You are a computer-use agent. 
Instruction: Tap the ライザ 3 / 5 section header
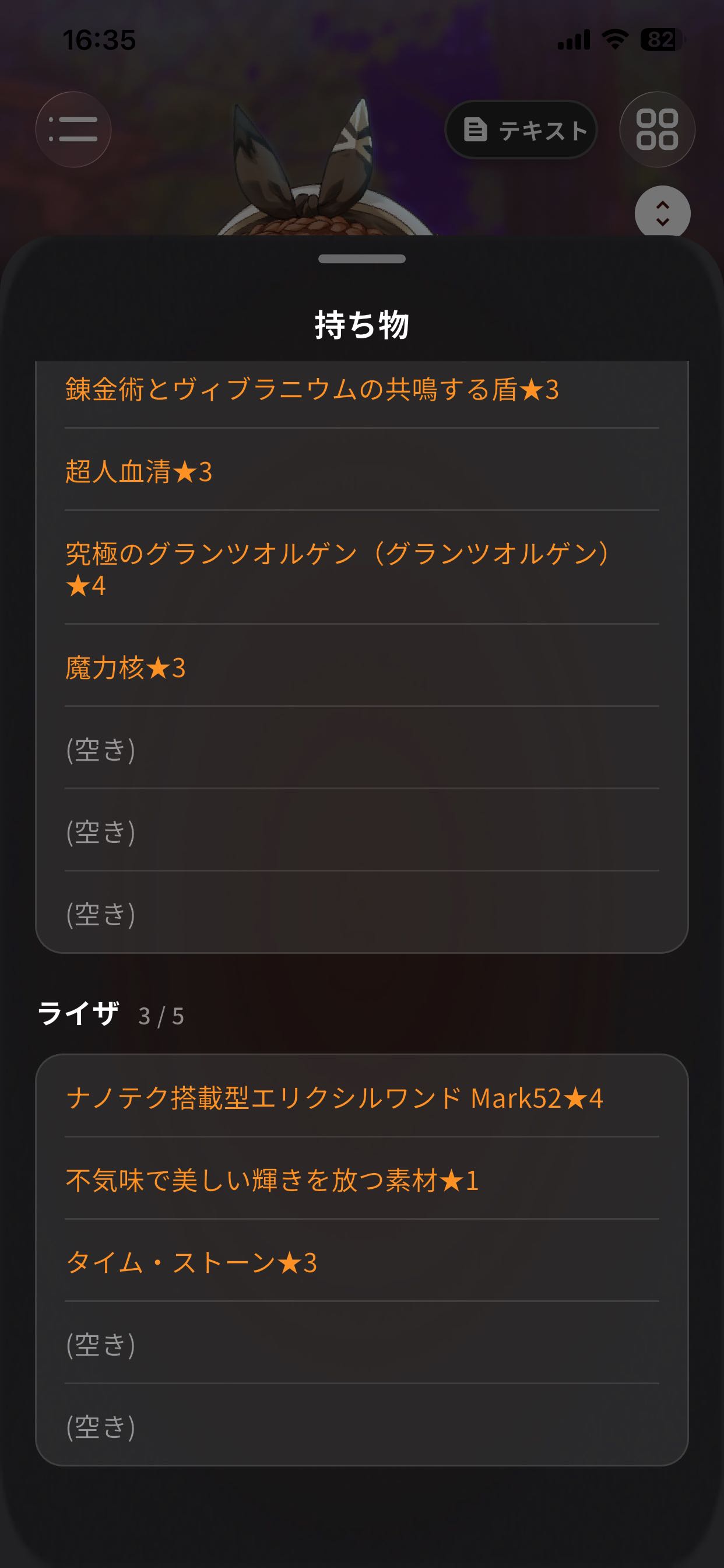[111, 1014]
